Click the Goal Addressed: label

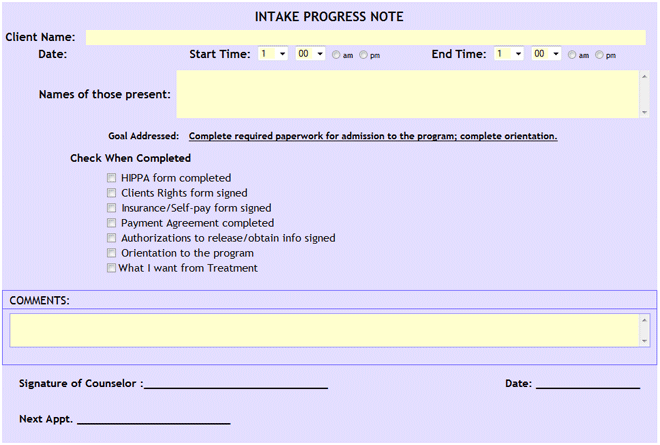(x=144, y=136)
